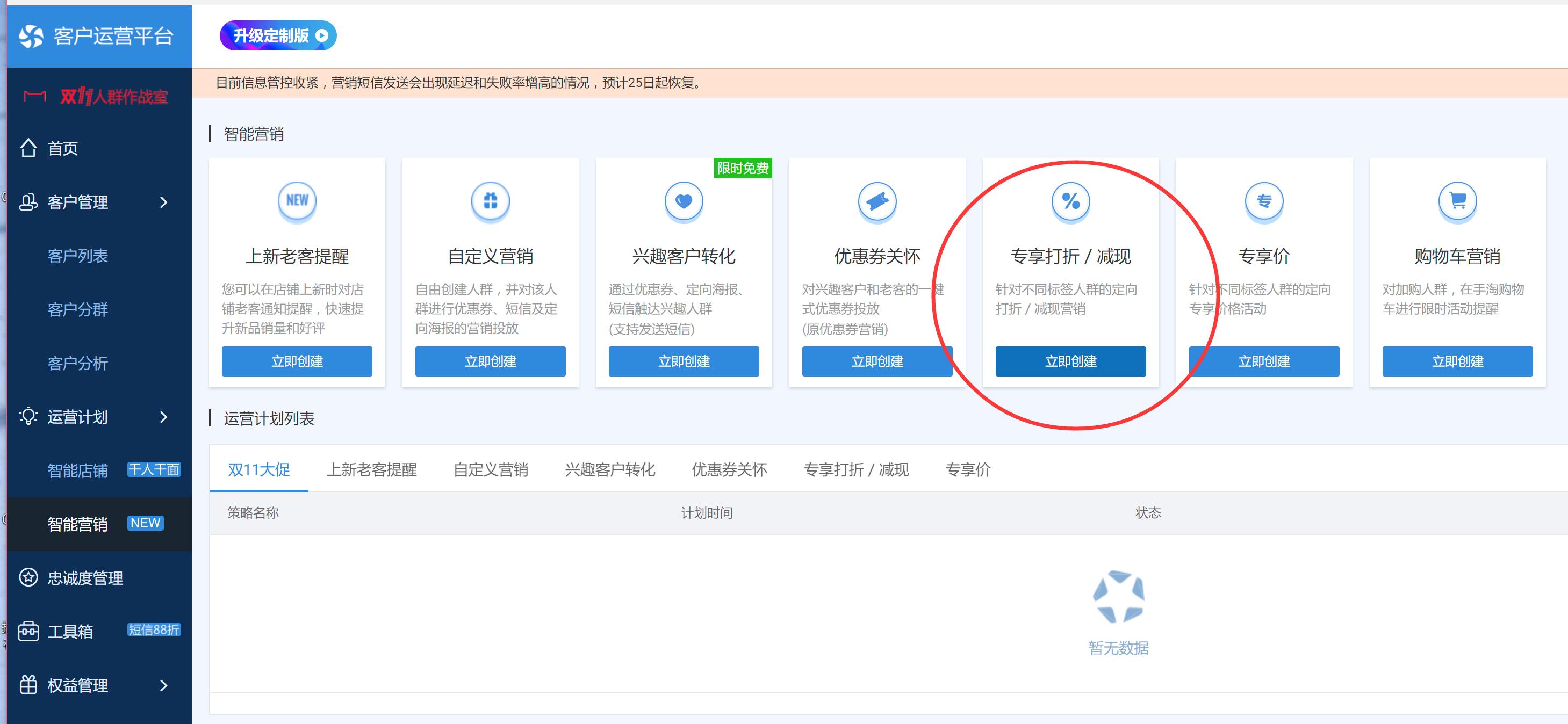Viewport: 1568px width, 724px height.
Task: Click the 专 icon on 专享价 card
Action: click(1264, 201)
